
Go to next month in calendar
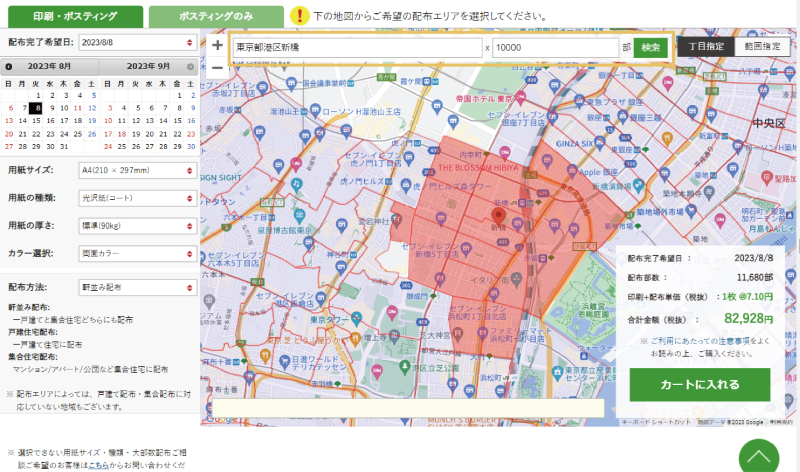point(190,66)
